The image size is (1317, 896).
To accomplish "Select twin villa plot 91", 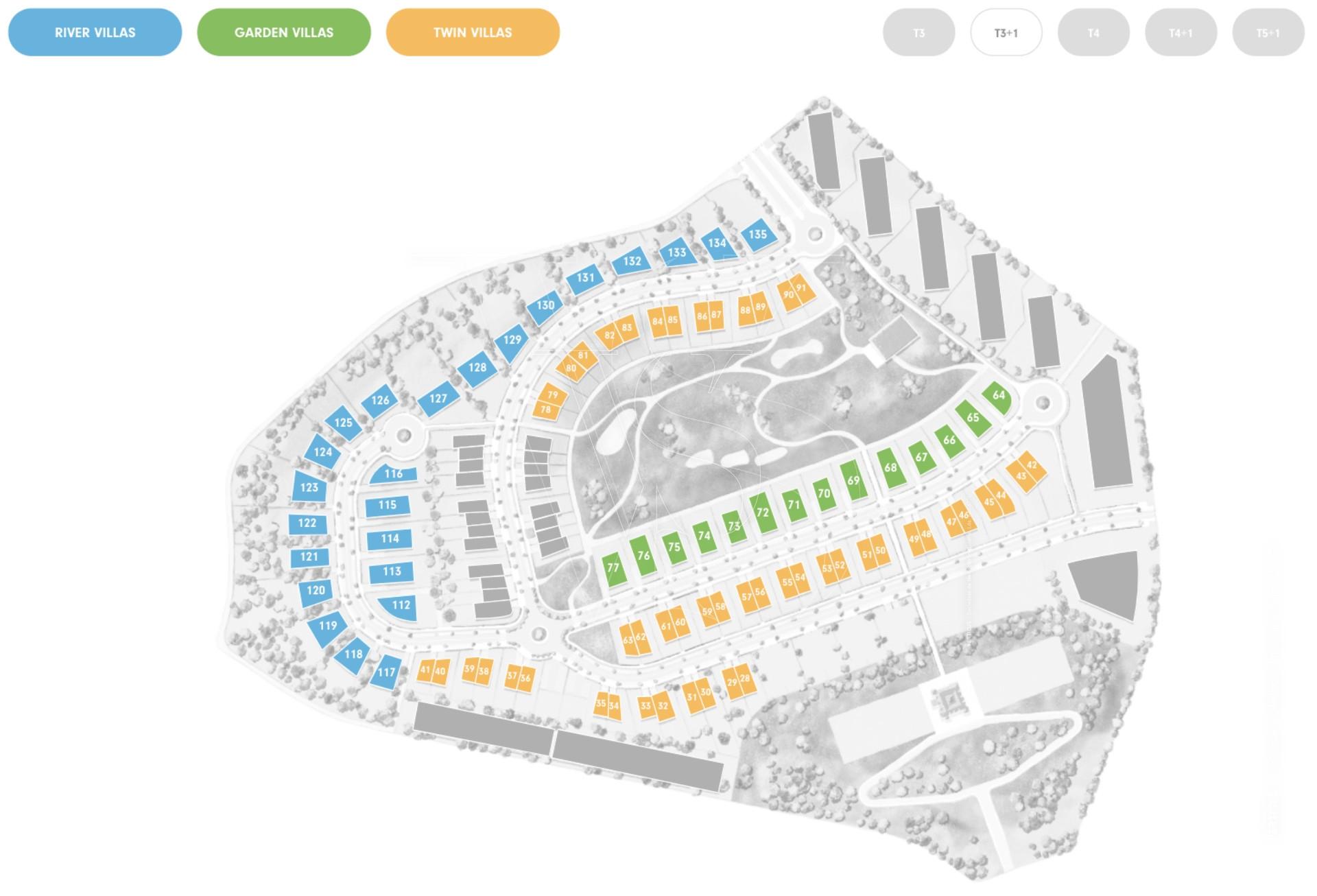I will coord(803,287).
